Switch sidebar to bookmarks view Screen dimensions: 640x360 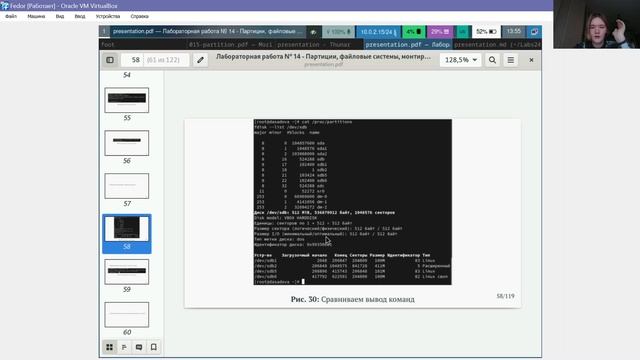pyautogui.click(x=153, y=347)
